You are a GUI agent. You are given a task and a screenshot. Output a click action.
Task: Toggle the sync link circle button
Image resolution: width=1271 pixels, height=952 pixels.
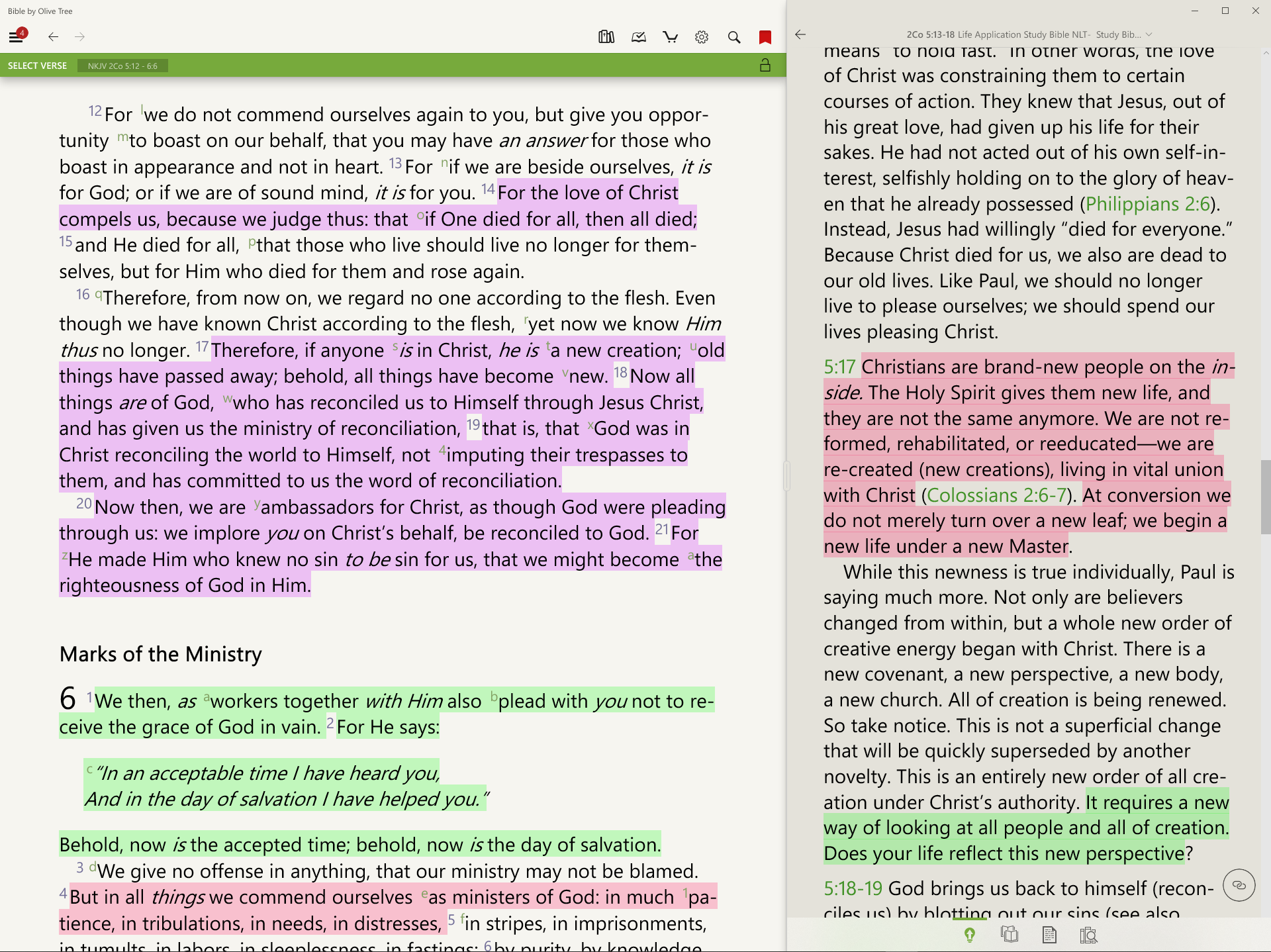coord(1239,885)
